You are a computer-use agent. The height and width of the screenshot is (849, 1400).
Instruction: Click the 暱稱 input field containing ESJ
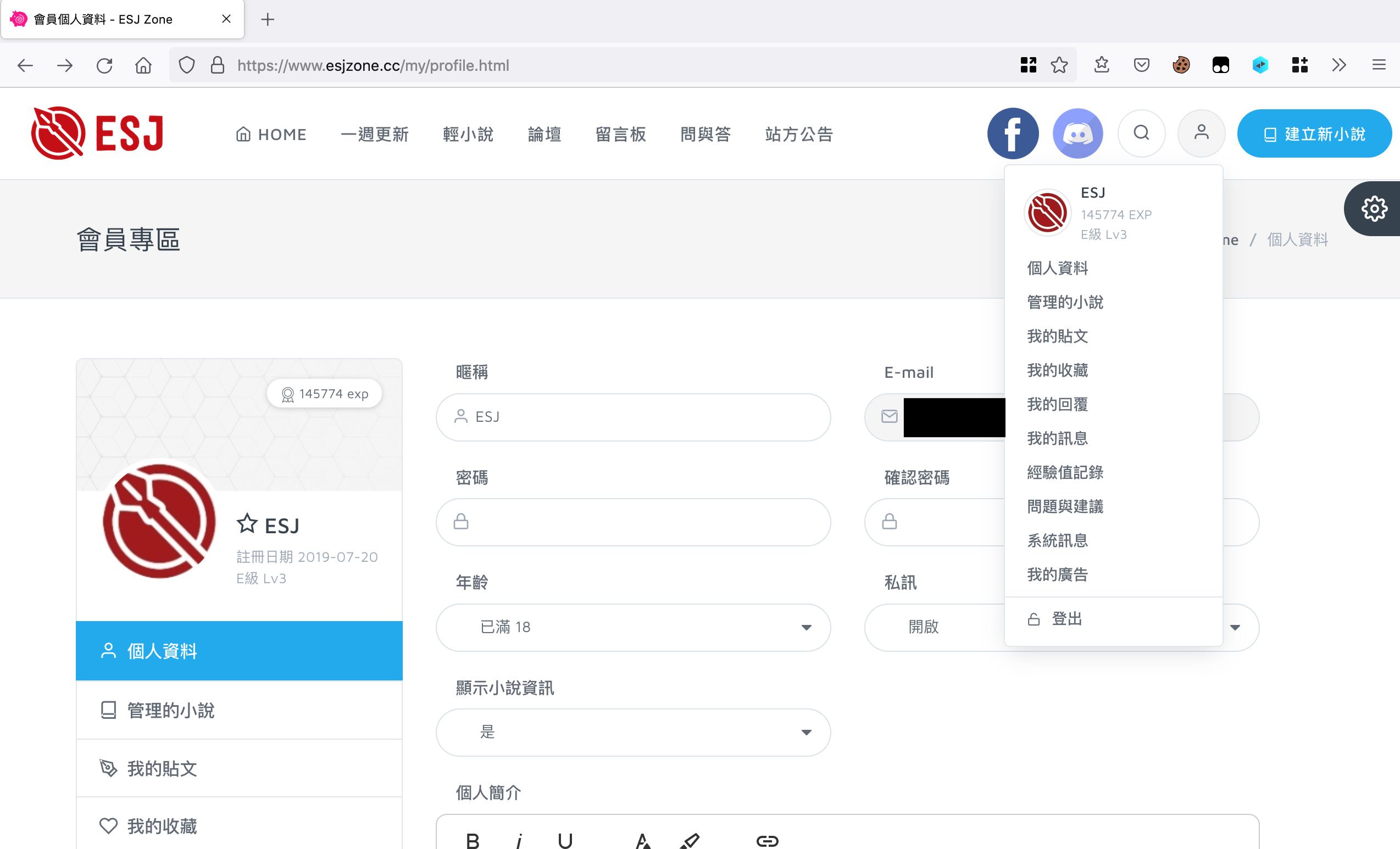[633, 417]
